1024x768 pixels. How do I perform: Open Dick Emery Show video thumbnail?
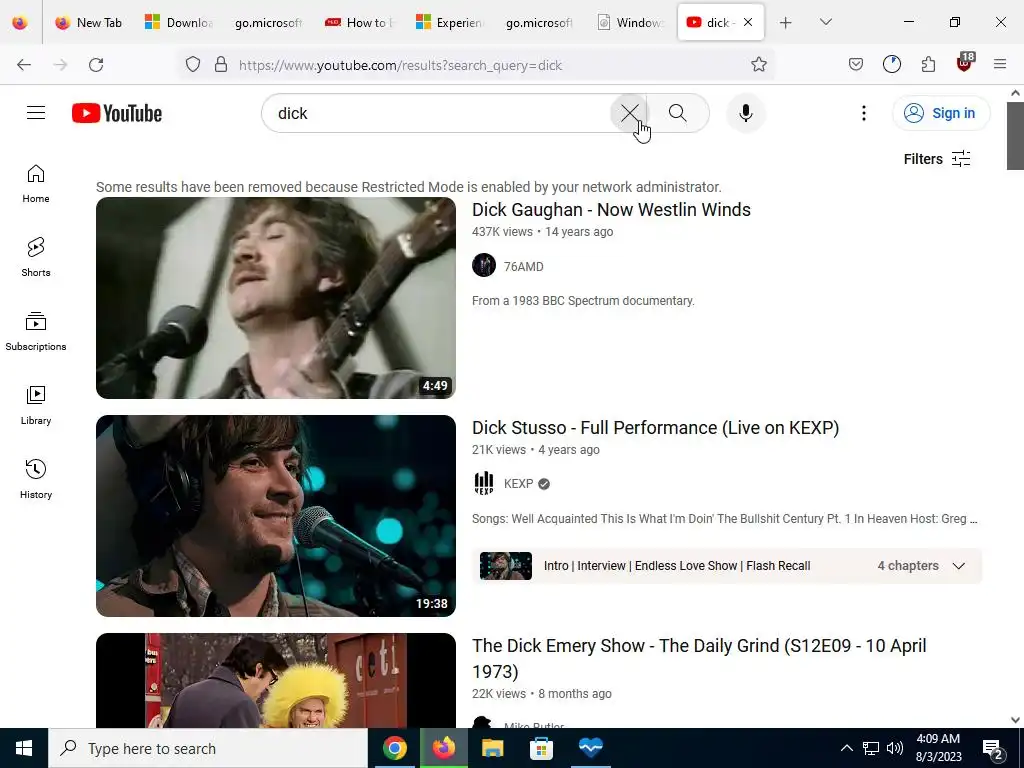[x=276, y=680]
